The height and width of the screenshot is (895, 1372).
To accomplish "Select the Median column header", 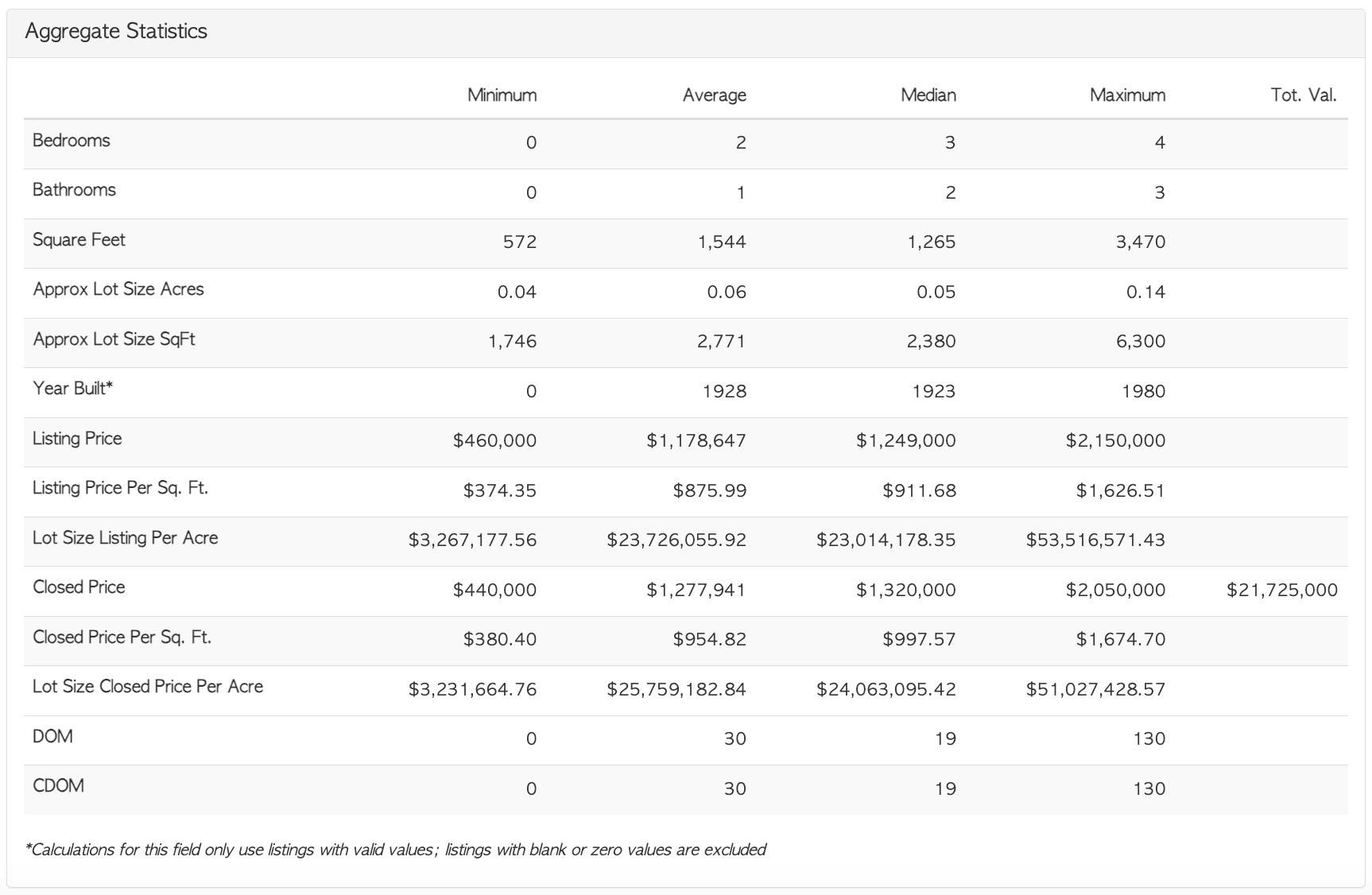I will 928,95.
